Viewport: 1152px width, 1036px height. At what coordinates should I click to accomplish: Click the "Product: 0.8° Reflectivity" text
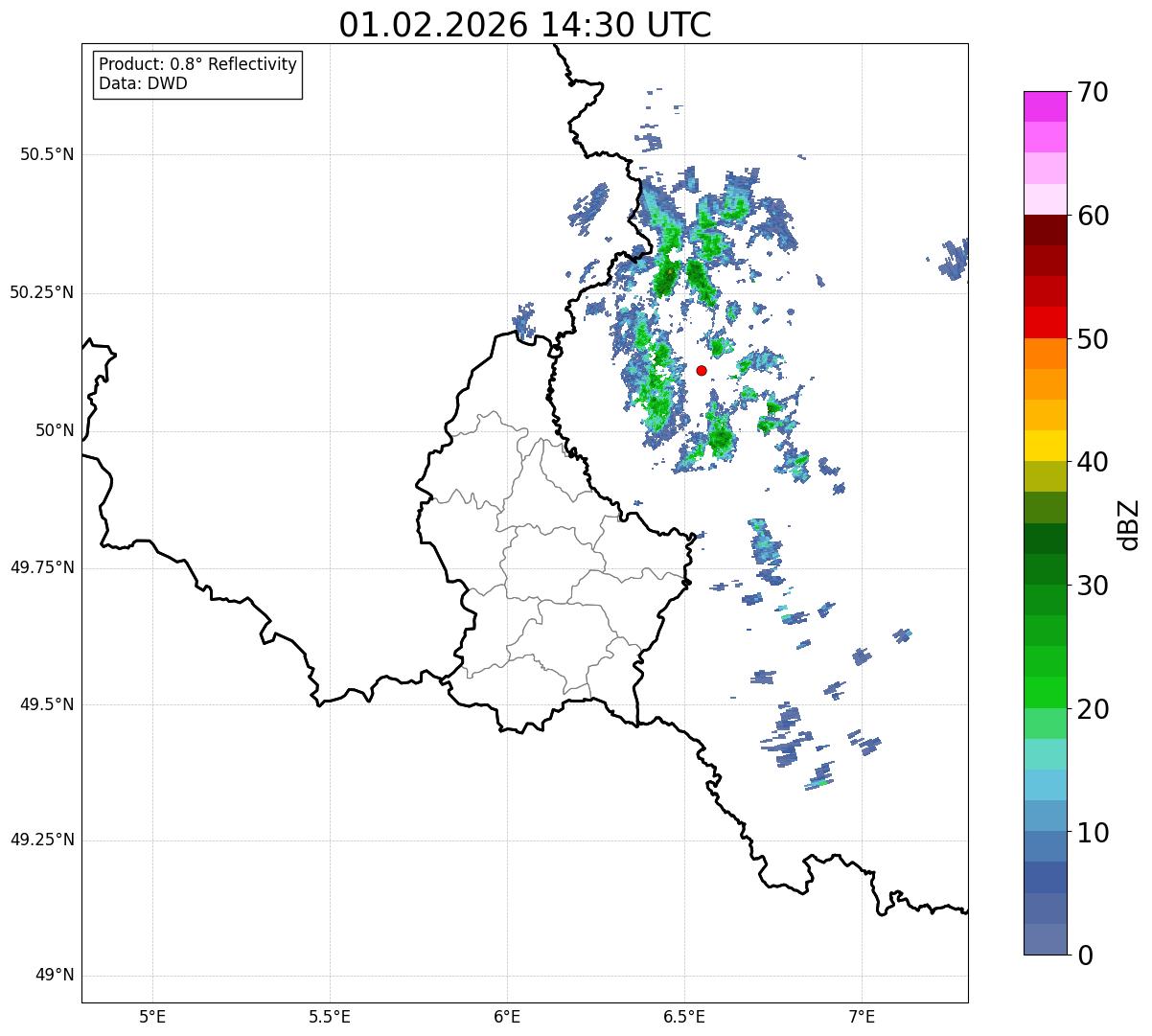pyautogui.click(x=198, y=64)
